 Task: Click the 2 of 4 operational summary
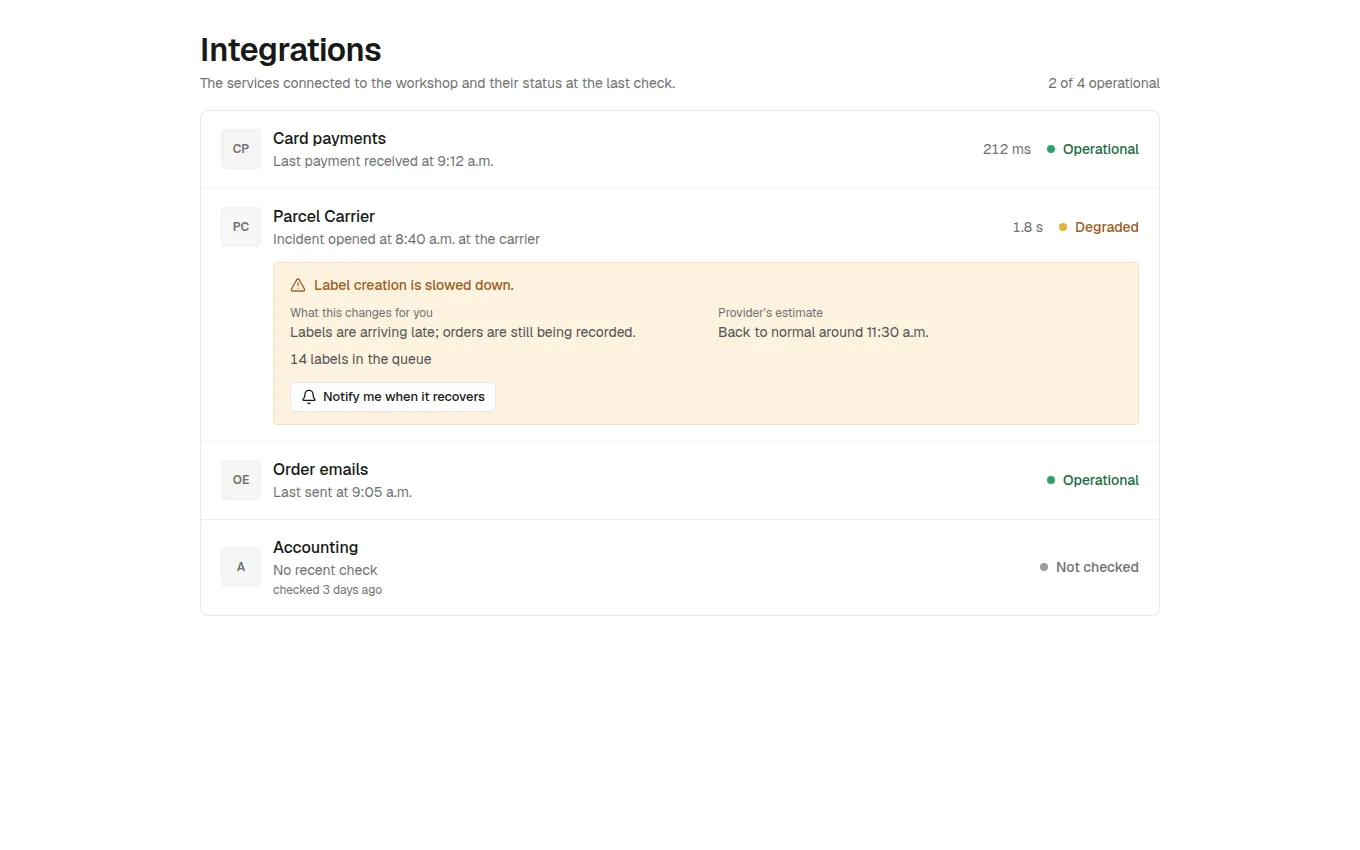[x=1104, y=83]
